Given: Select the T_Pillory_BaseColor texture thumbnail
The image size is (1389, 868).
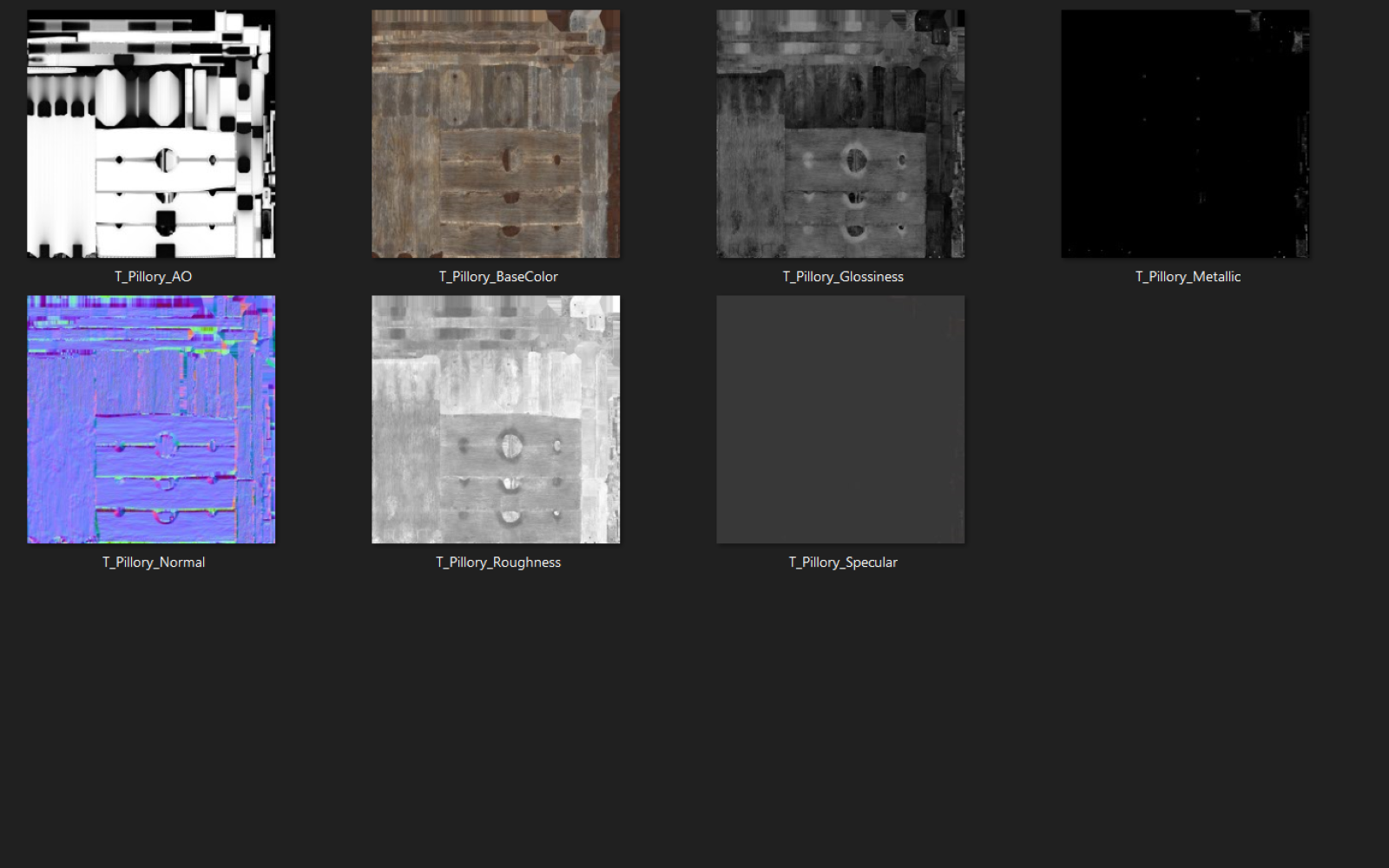Looking at the screenshot, I should 496,134.
